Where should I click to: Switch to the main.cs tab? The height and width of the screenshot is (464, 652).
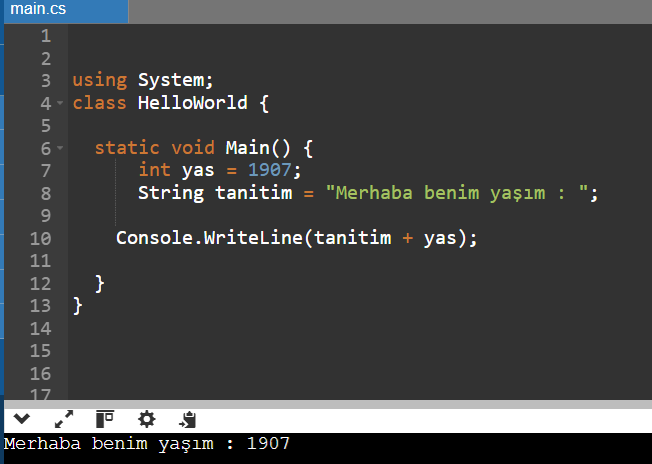(x=67, y=10)
